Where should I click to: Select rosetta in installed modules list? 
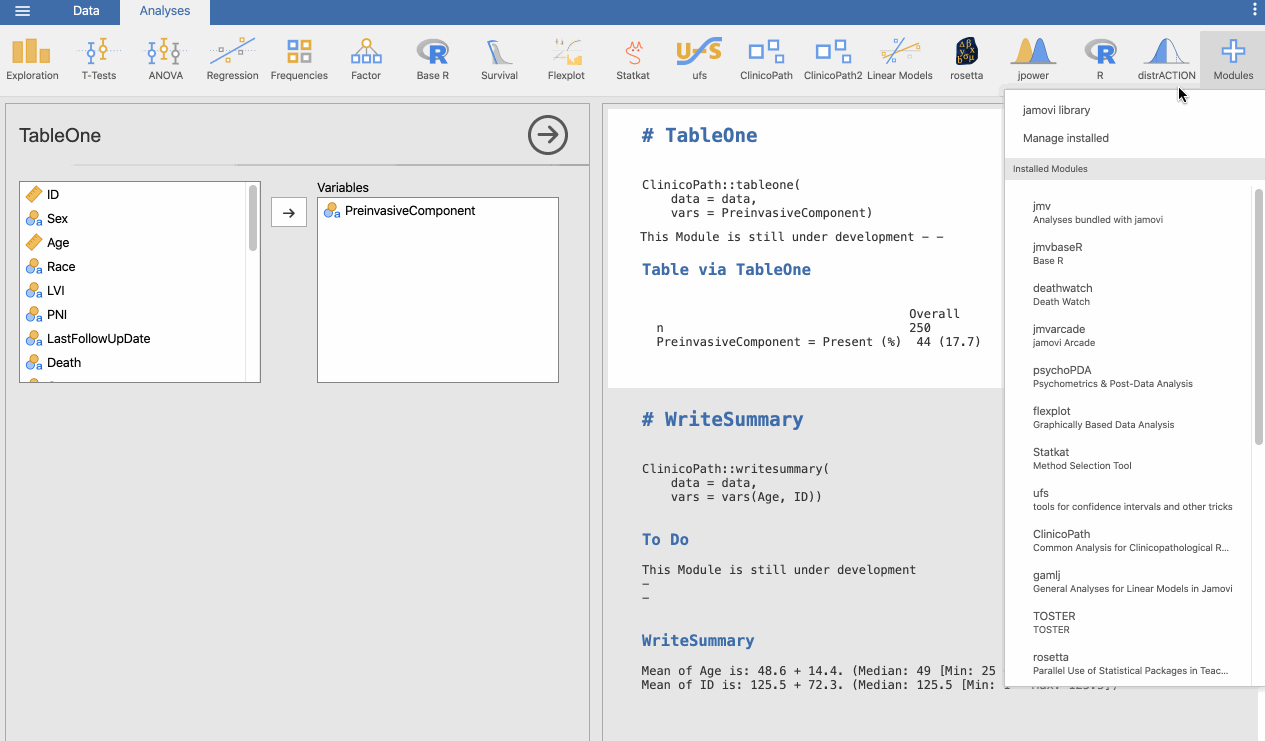[1130, 663]
